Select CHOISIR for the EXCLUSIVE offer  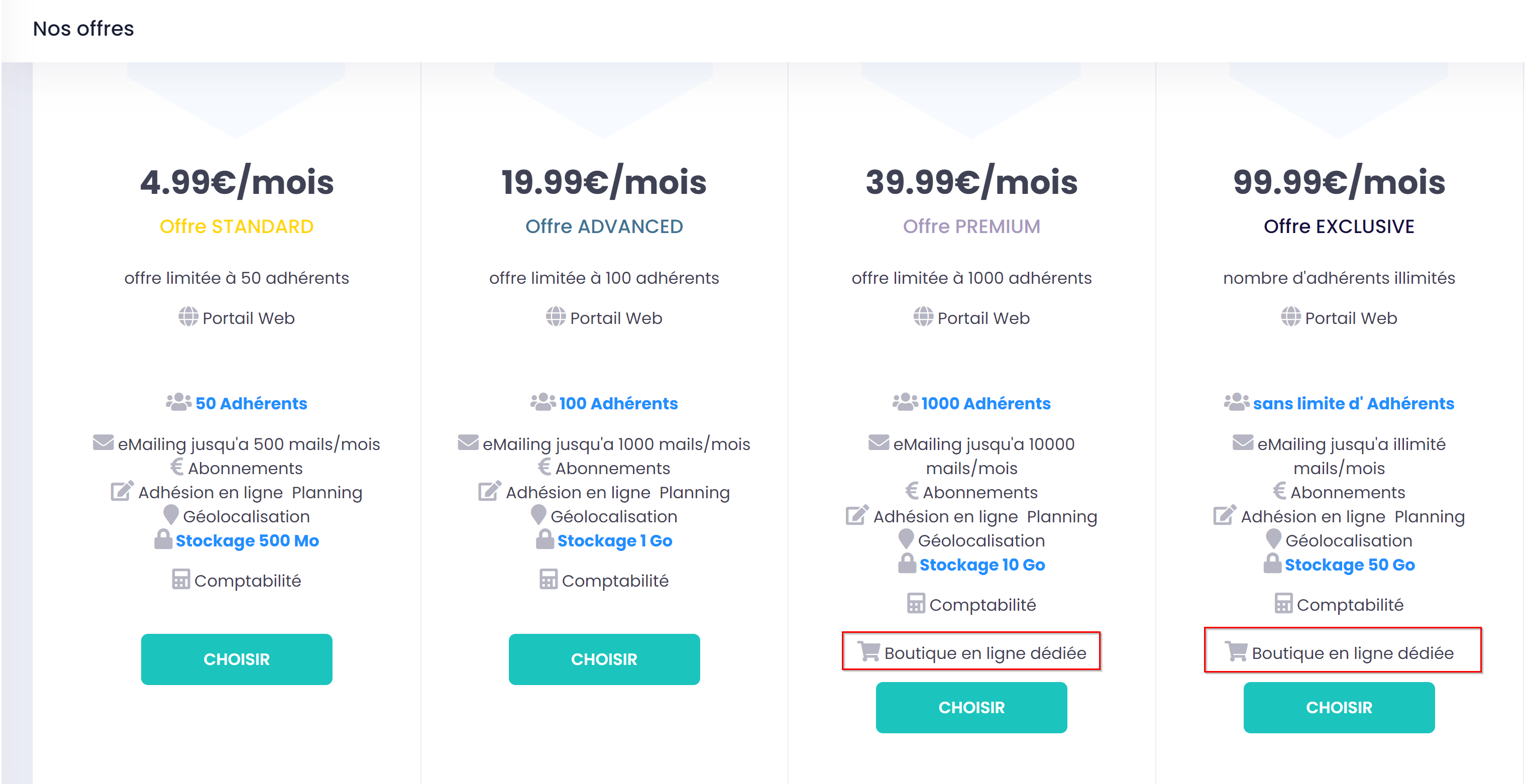[x=1339, y=707]
